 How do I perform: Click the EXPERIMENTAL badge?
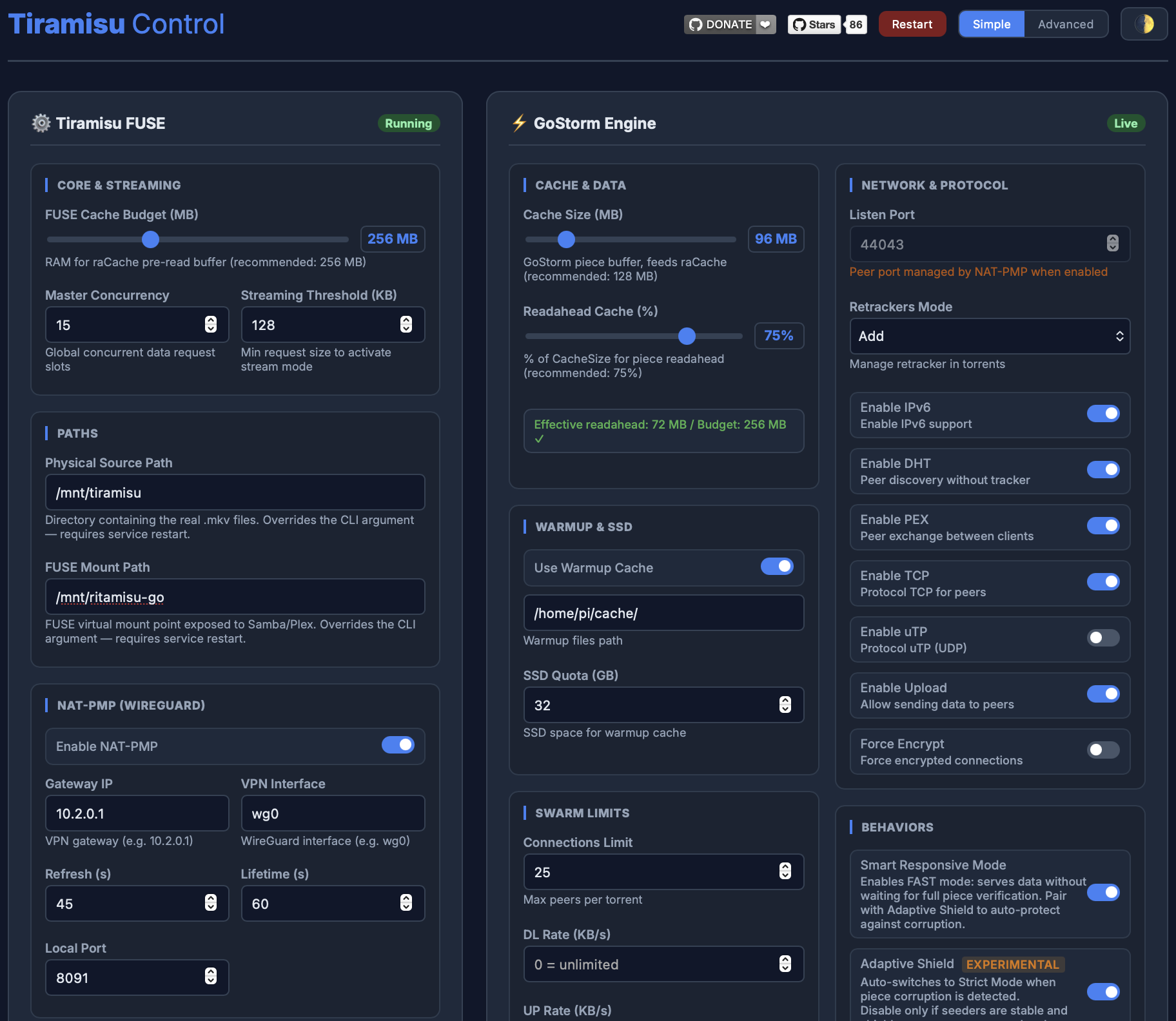point(1012,964)
